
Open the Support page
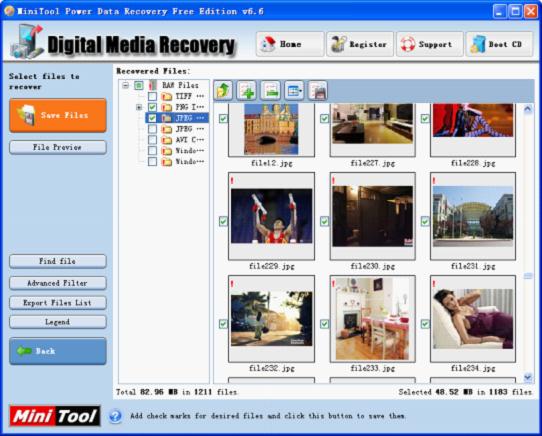[430, 44]
